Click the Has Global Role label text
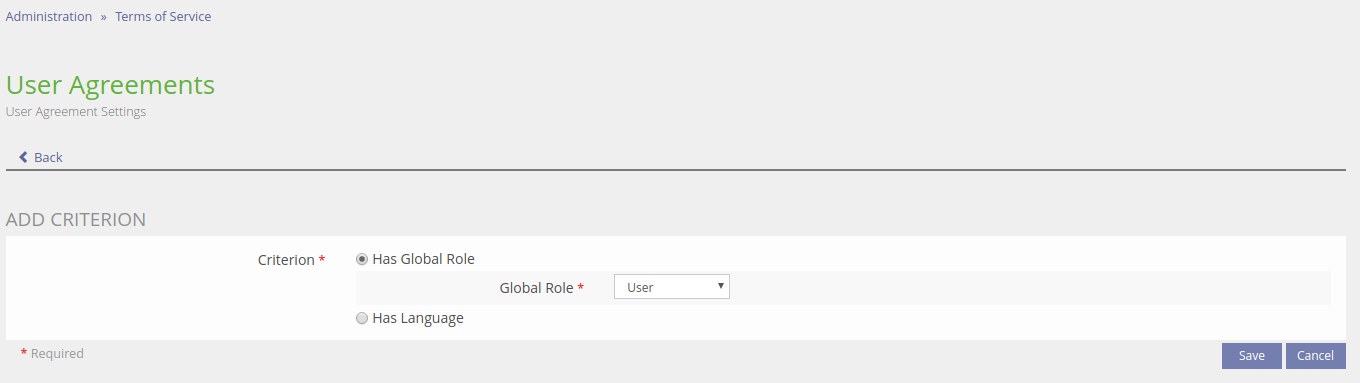The height and width of the screenshot is (383, 1360). click(x=423, y=259)
